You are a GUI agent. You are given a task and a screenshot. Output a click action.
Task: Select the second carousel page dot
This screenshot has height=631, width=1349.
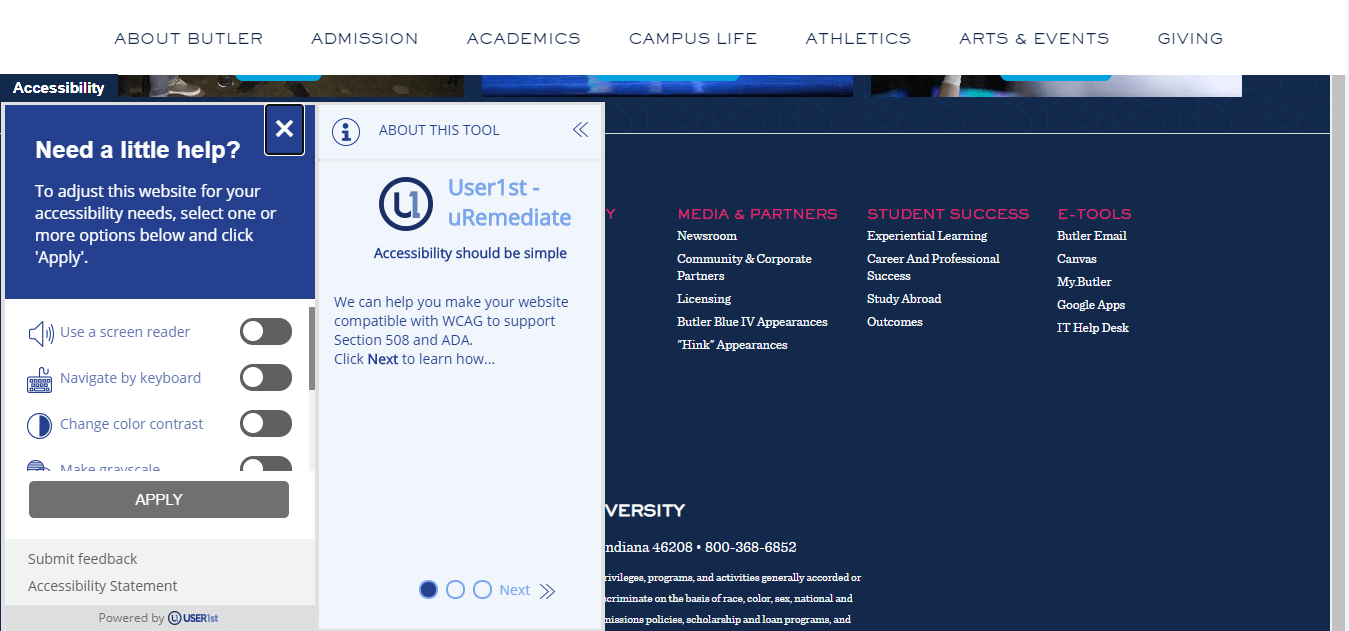pos(455,590)
